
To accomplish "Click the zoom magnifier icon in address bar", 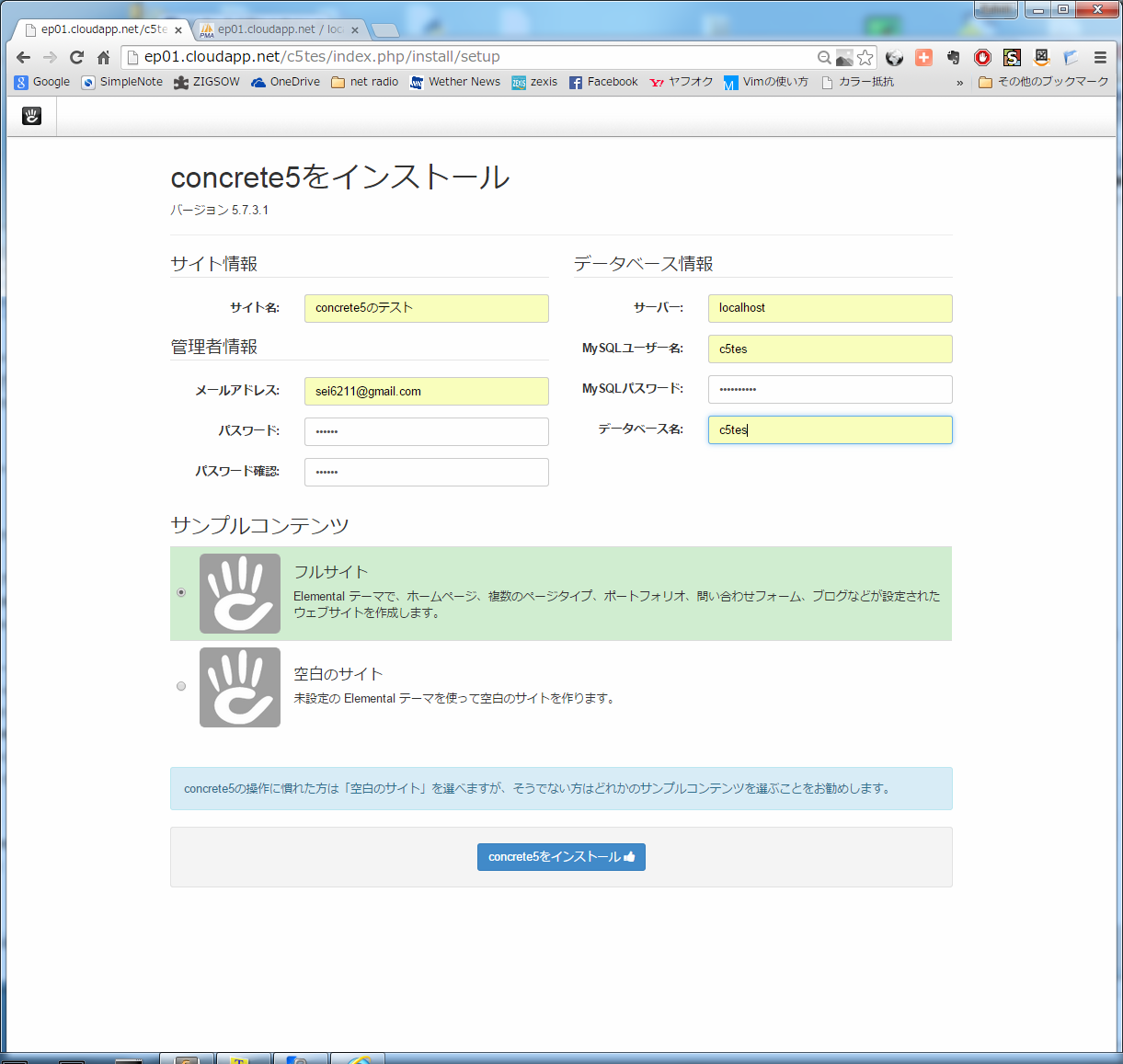I will pos(824,57).
